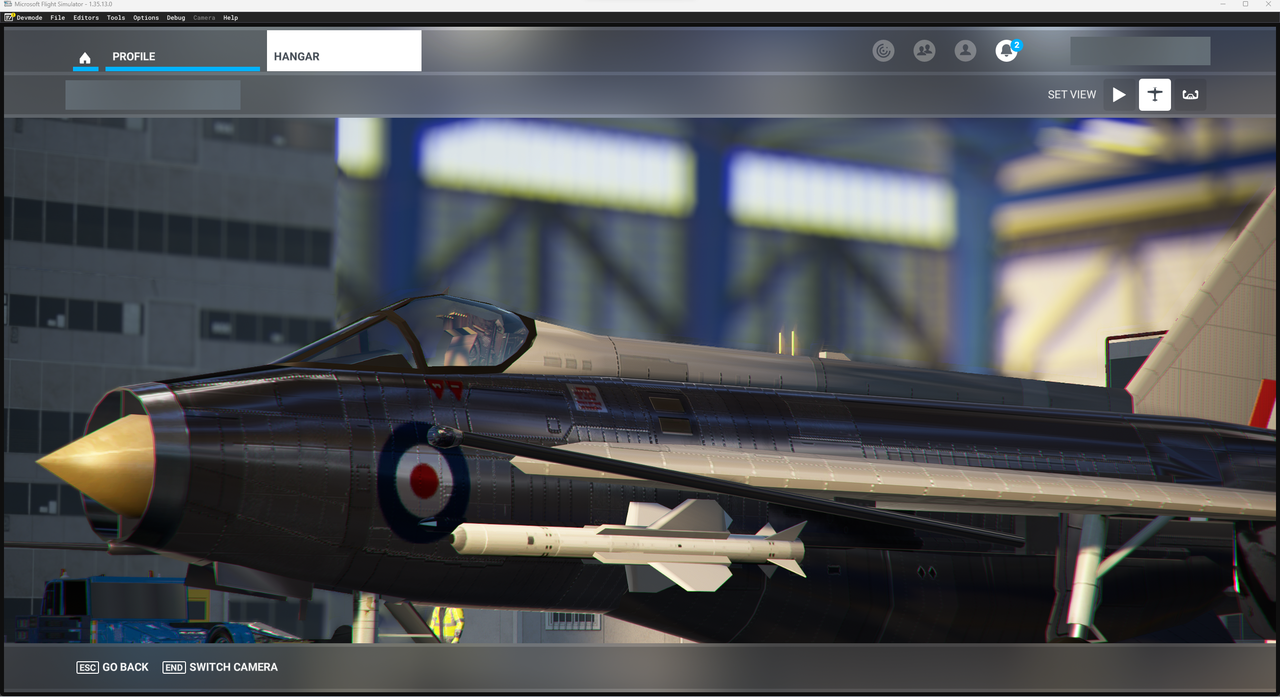Switch to cockpit interior view

point(1190,95)
